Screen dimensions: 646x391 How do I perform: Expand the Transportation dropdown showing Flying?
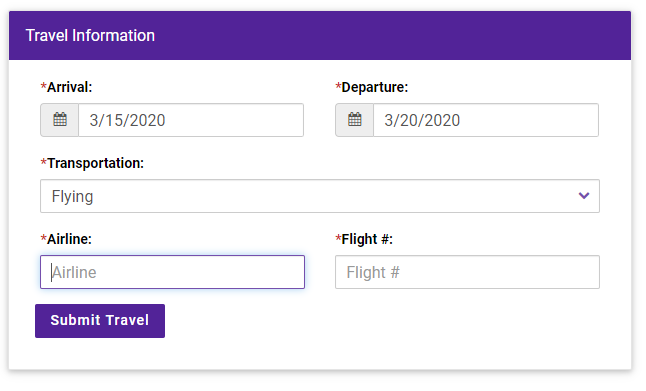320,196
